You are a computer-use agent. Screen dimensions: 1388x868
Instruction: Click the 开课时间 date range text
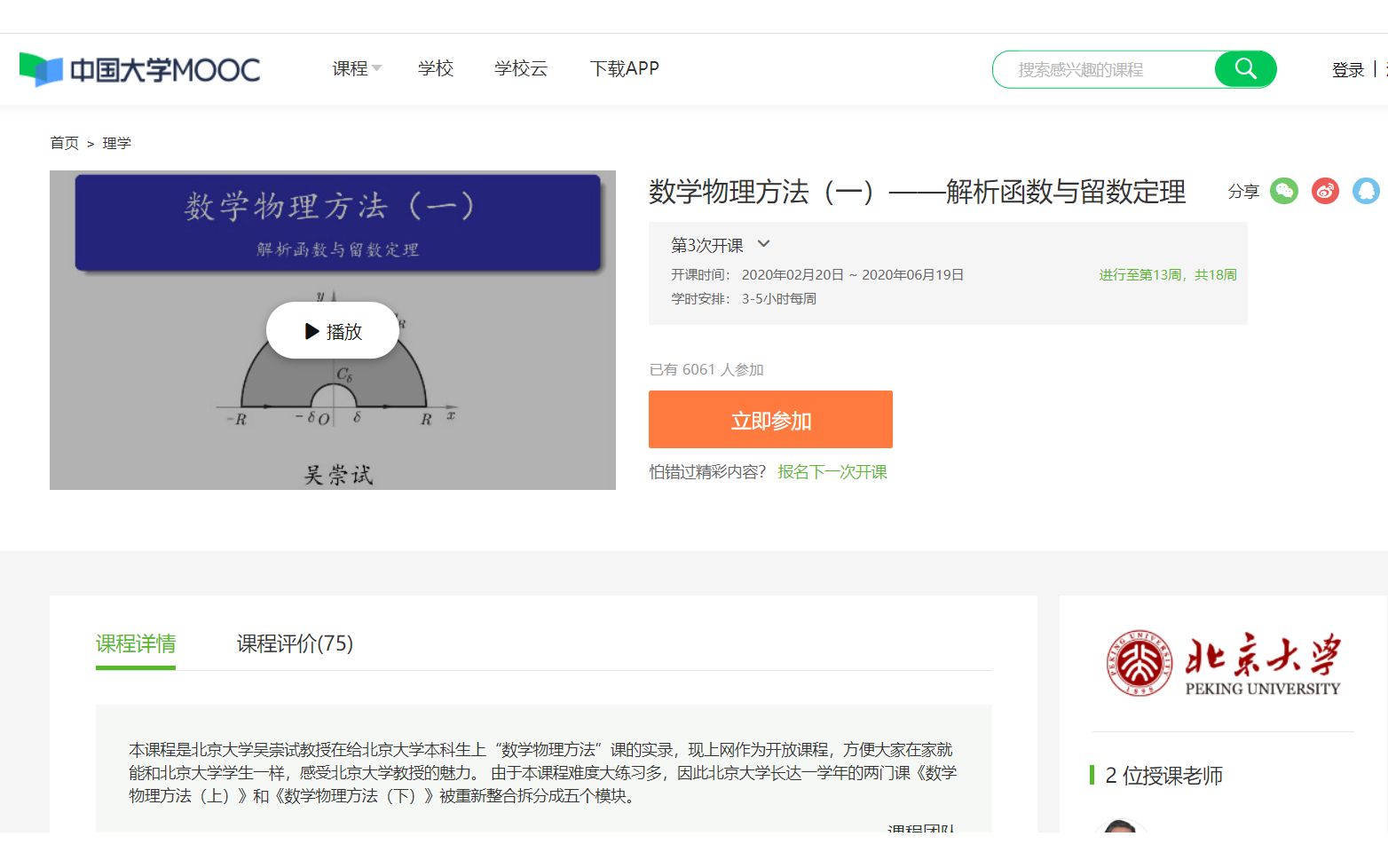[853, 275]
